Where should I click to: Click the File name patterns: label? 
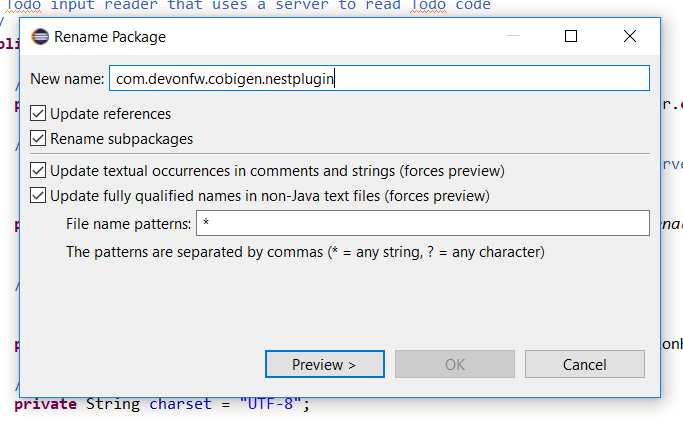[x=128, y=223]
